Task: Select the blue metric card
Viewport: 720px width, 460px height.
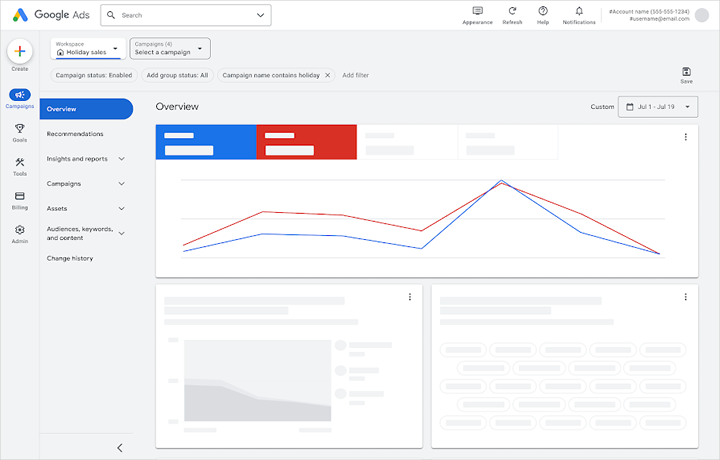Action: (x=206, y=142)
